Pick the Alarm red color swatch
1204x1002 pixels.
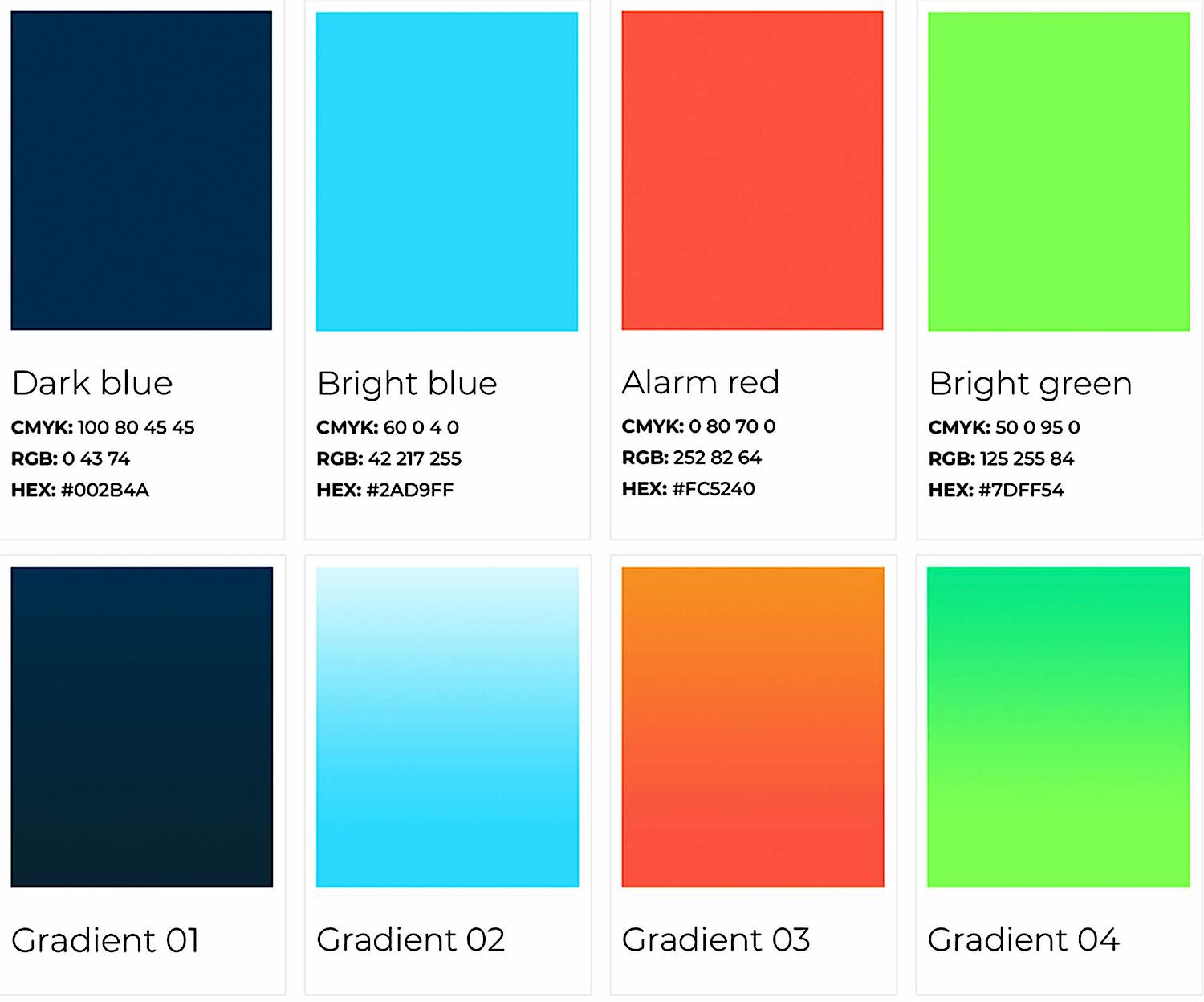click(x=752, y=170)
